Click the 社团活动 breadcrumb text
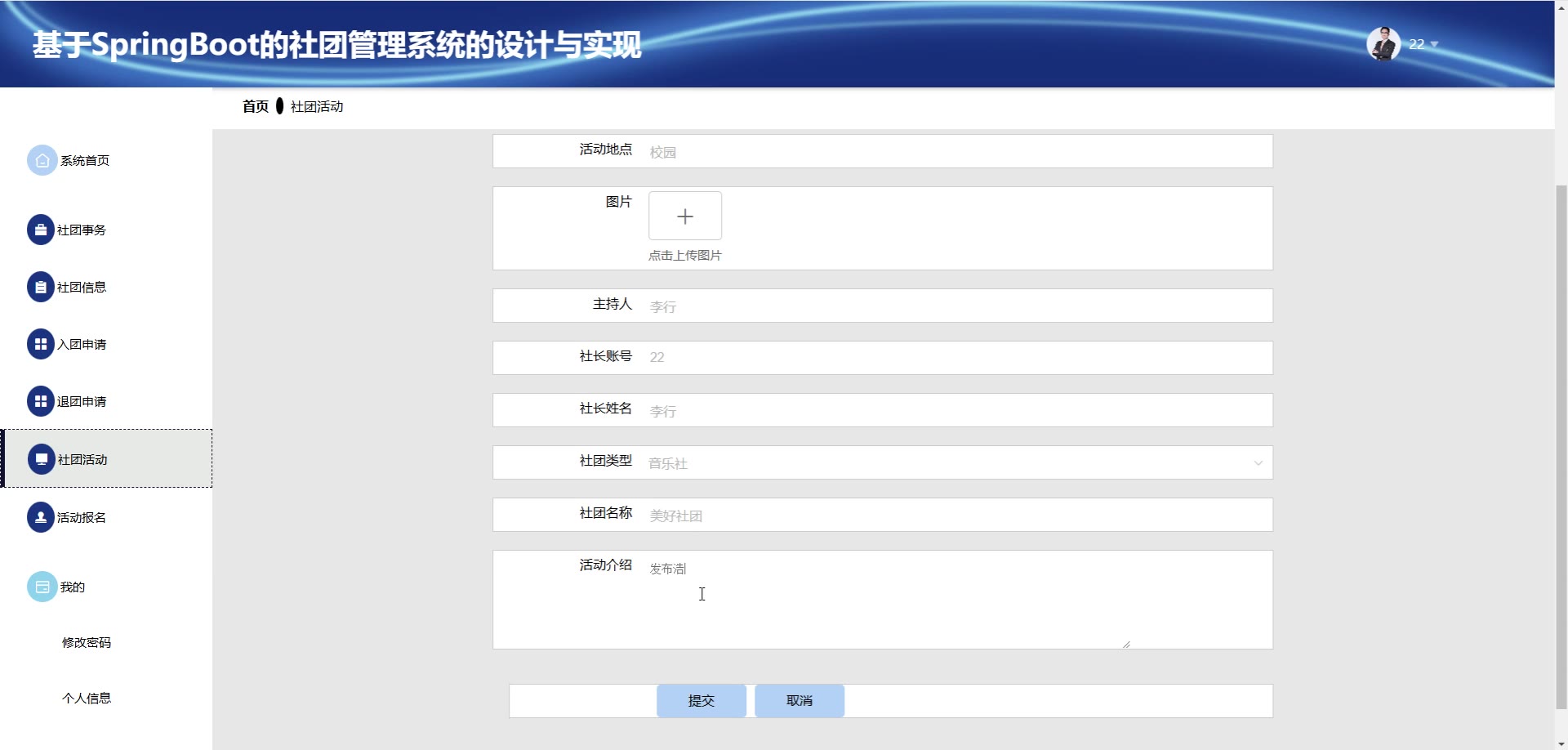Image resolution: width=1568 pixels, height=750 pixels. tap(317, 107)
